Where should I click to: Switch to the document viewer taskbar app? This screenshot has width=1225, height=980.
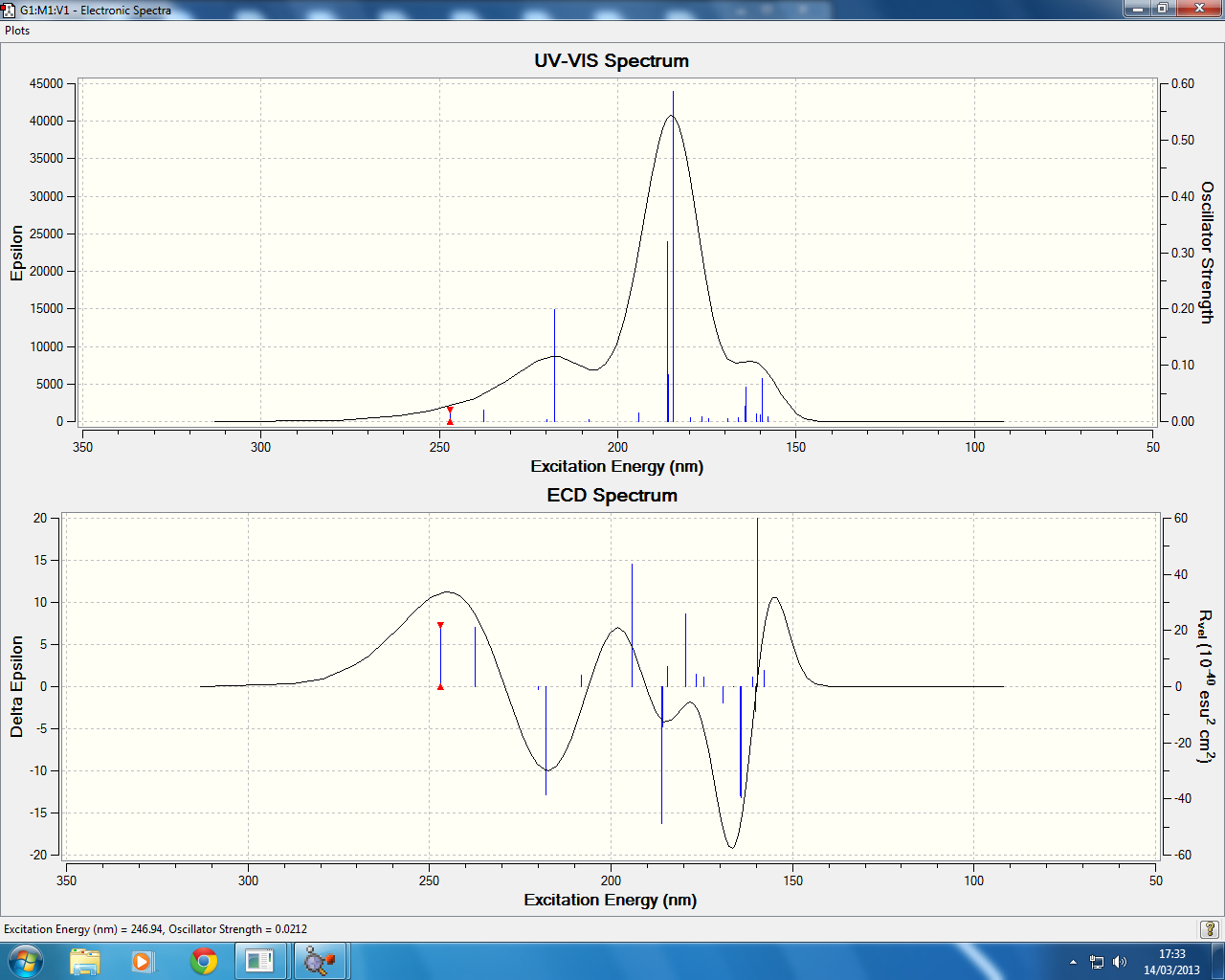[x=259, y=961]
